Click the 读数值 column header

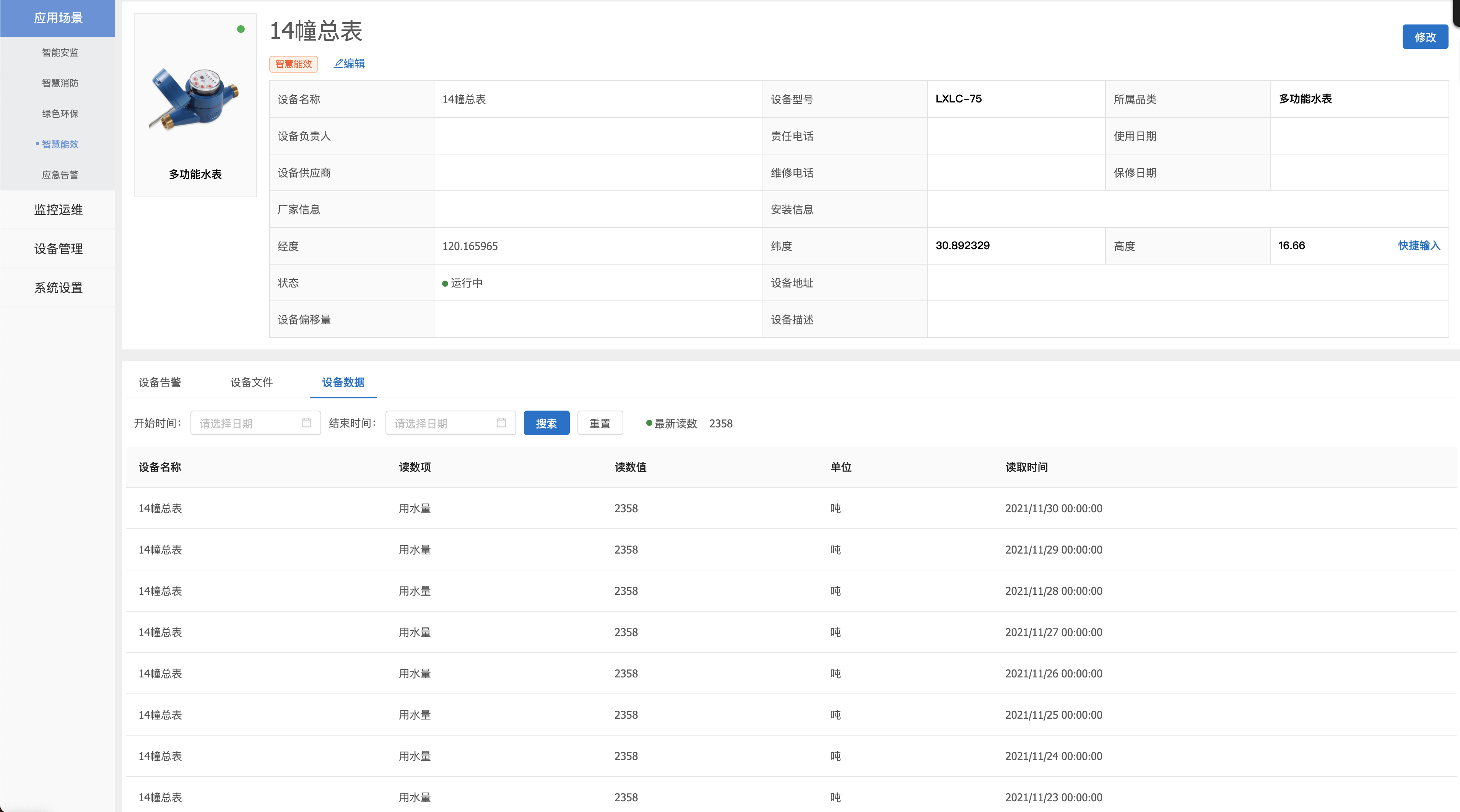(630, 467)
